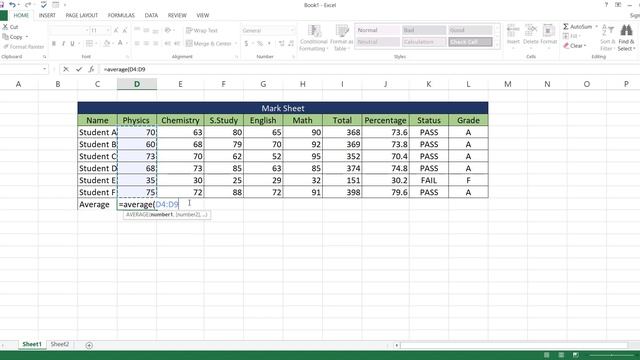Open the HOME ribbon tab

coord(21,15)
